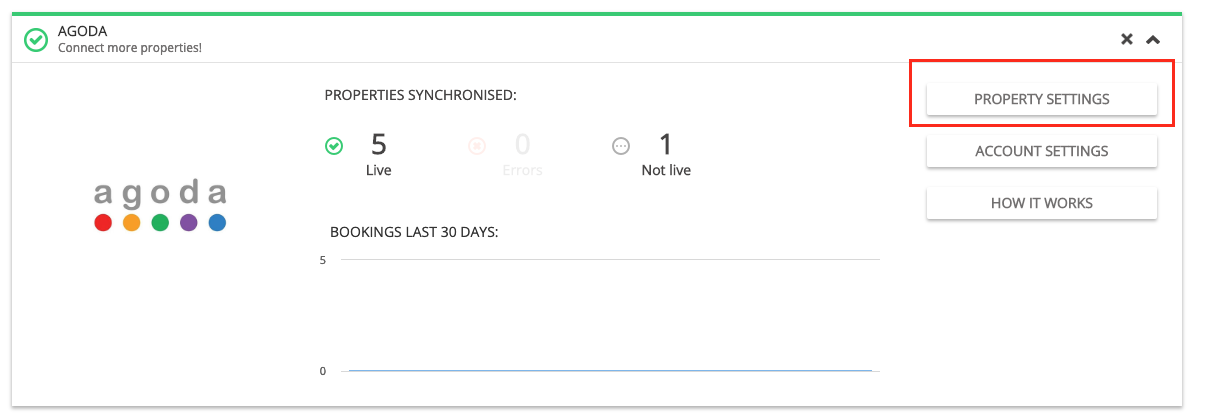Select the 5 Live properties count

[x=379, y=145]
